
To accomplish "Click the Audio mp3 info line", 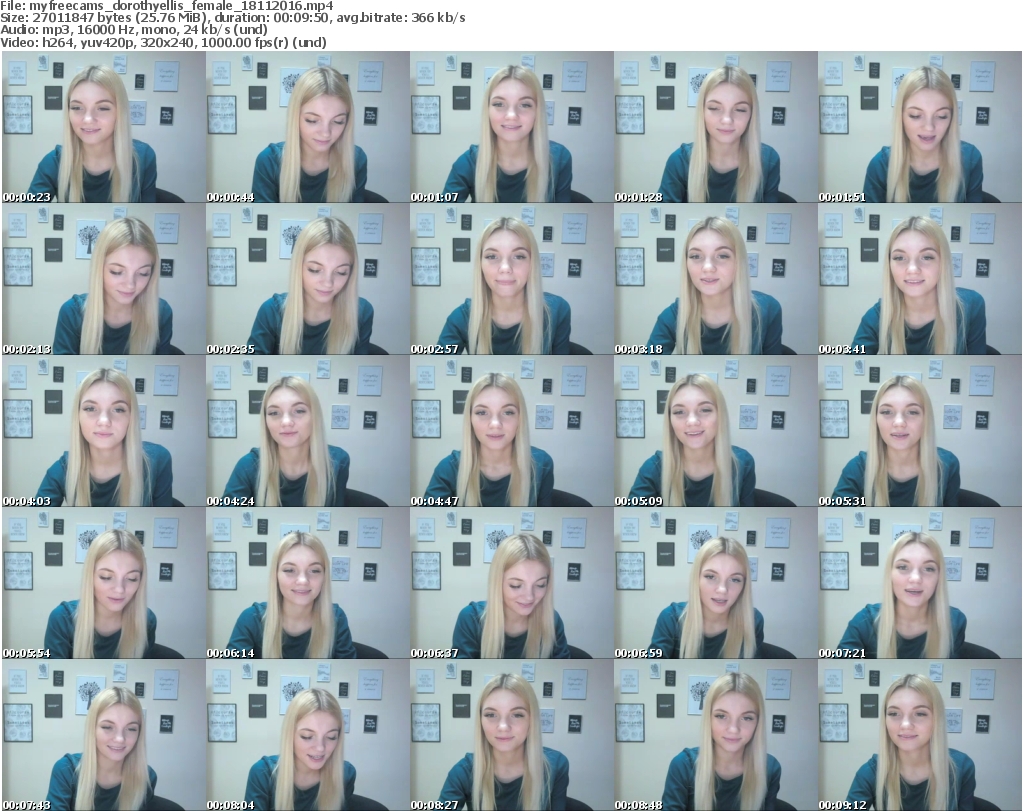I will [x=135, y=30].
